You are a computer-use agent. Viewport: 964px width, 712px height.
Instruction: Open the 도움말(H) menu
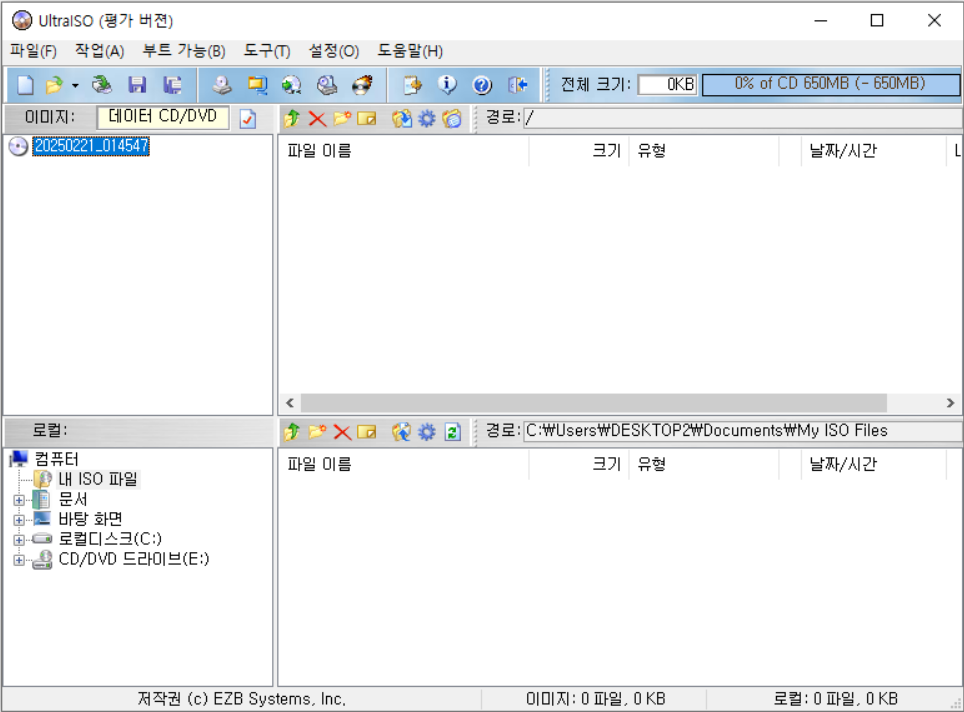click(410, 51)
